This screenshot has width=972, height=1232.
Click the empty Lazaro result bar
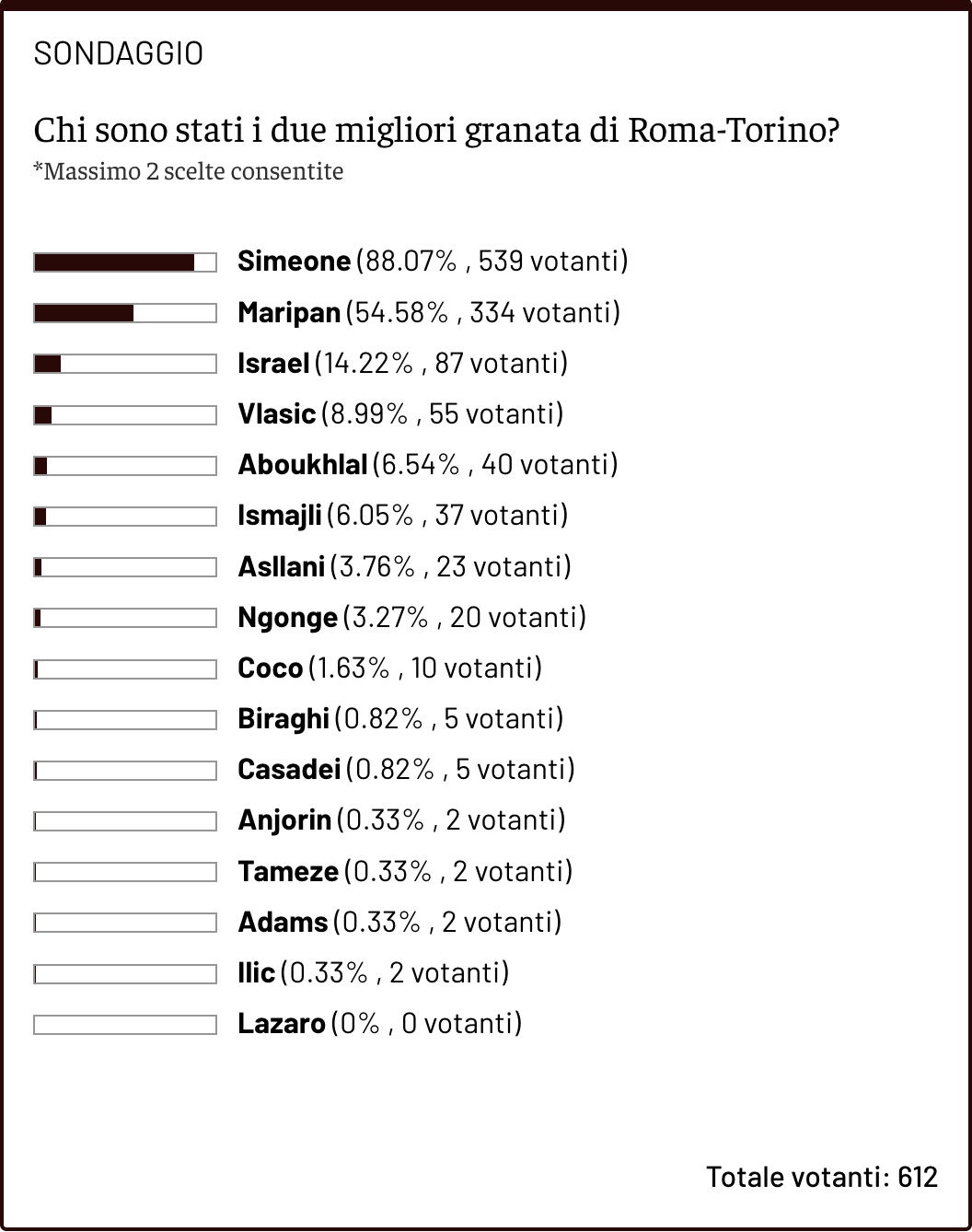pos(125,1024)
